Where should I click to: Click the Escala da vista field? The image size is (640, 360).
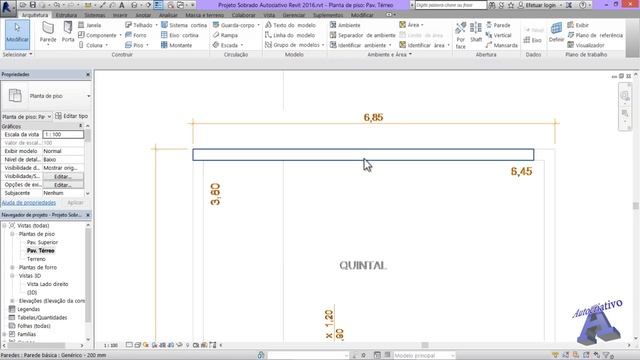63,134
